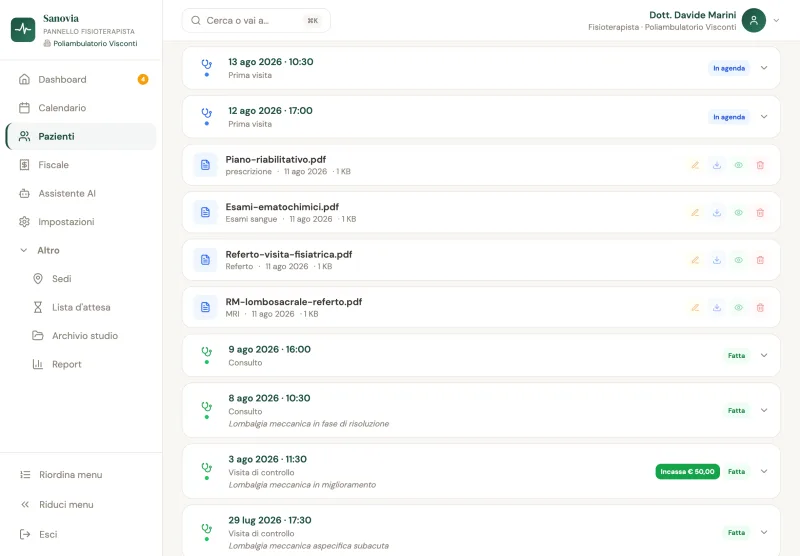Image resolution: width=800 pixels, height=556 pixels.
Task: Click Dashboard notification badge 4
Action: click(143, 80)
